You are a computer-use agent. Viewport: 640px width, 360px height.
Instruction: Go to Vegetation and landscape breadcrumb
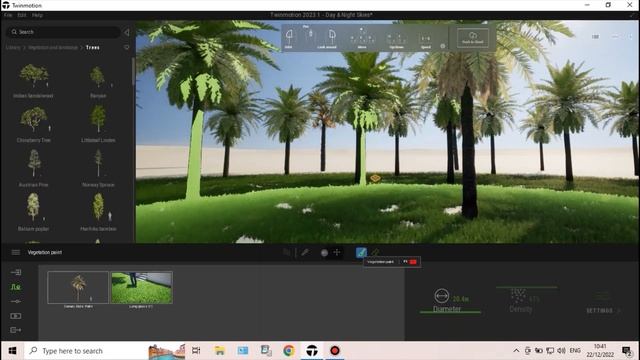tap(53, 47)
